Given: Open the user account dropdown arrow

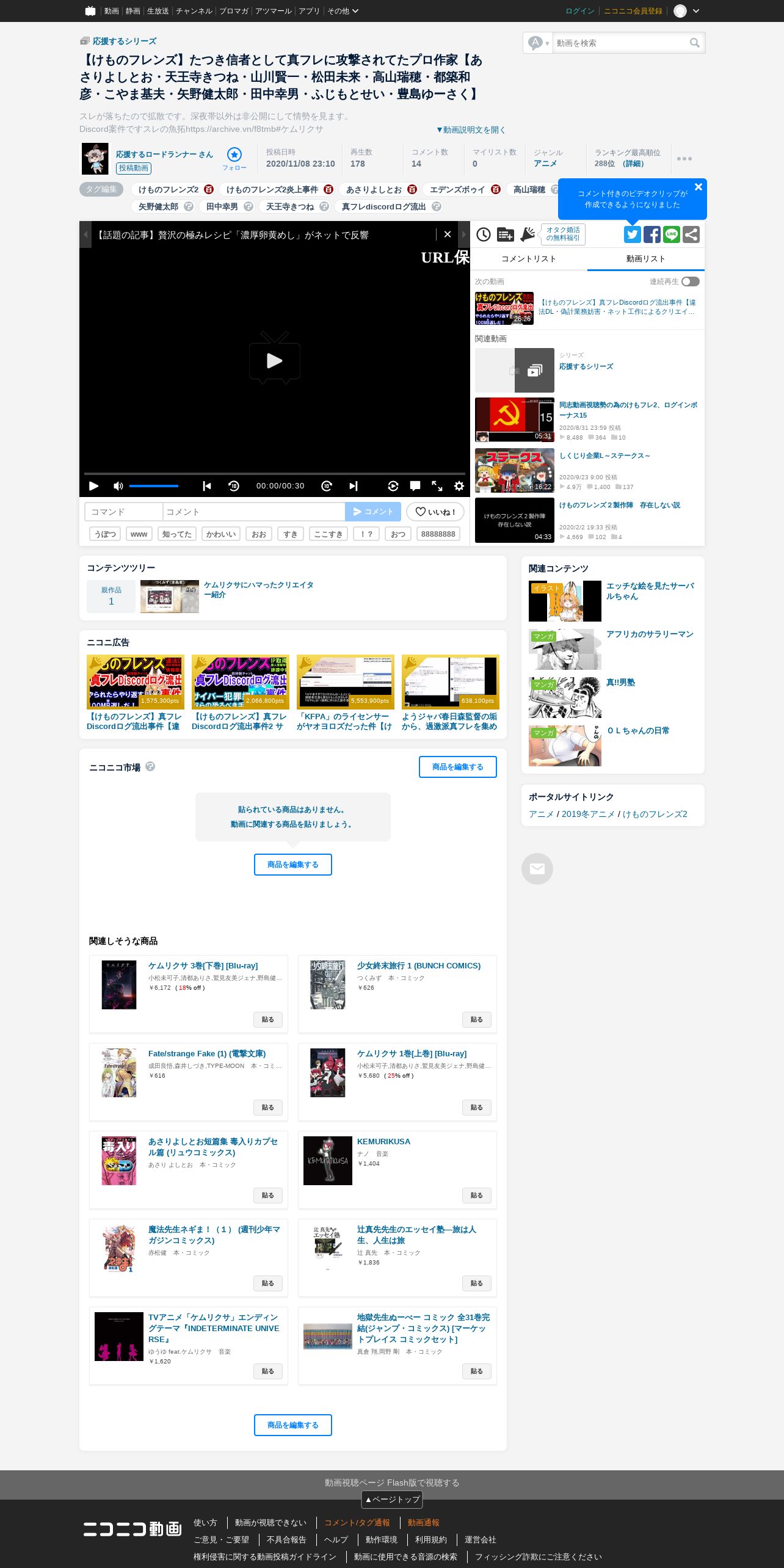Looking at the screenshot, I should pyautogui.click(x=696, y=11).
